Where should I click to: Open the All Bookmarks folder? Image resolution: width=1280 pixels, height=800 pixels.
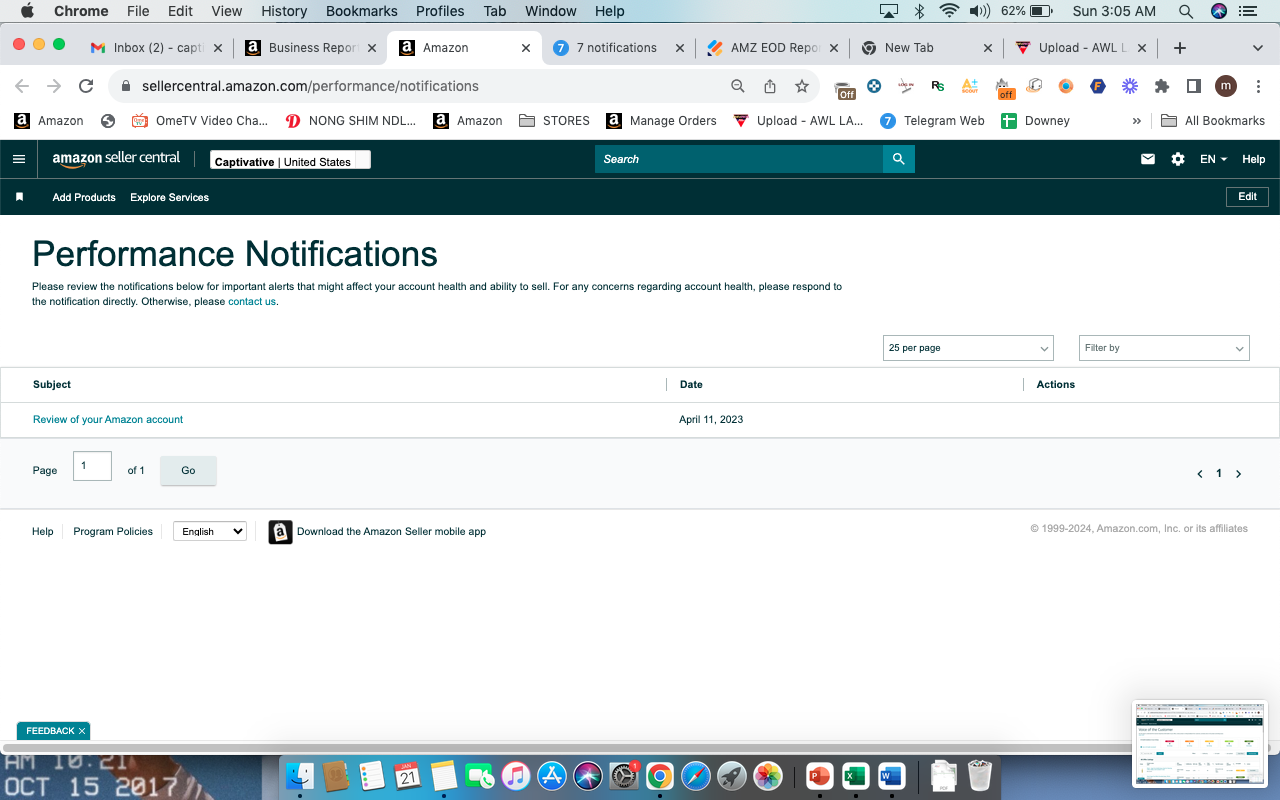tap(1213, 121)
